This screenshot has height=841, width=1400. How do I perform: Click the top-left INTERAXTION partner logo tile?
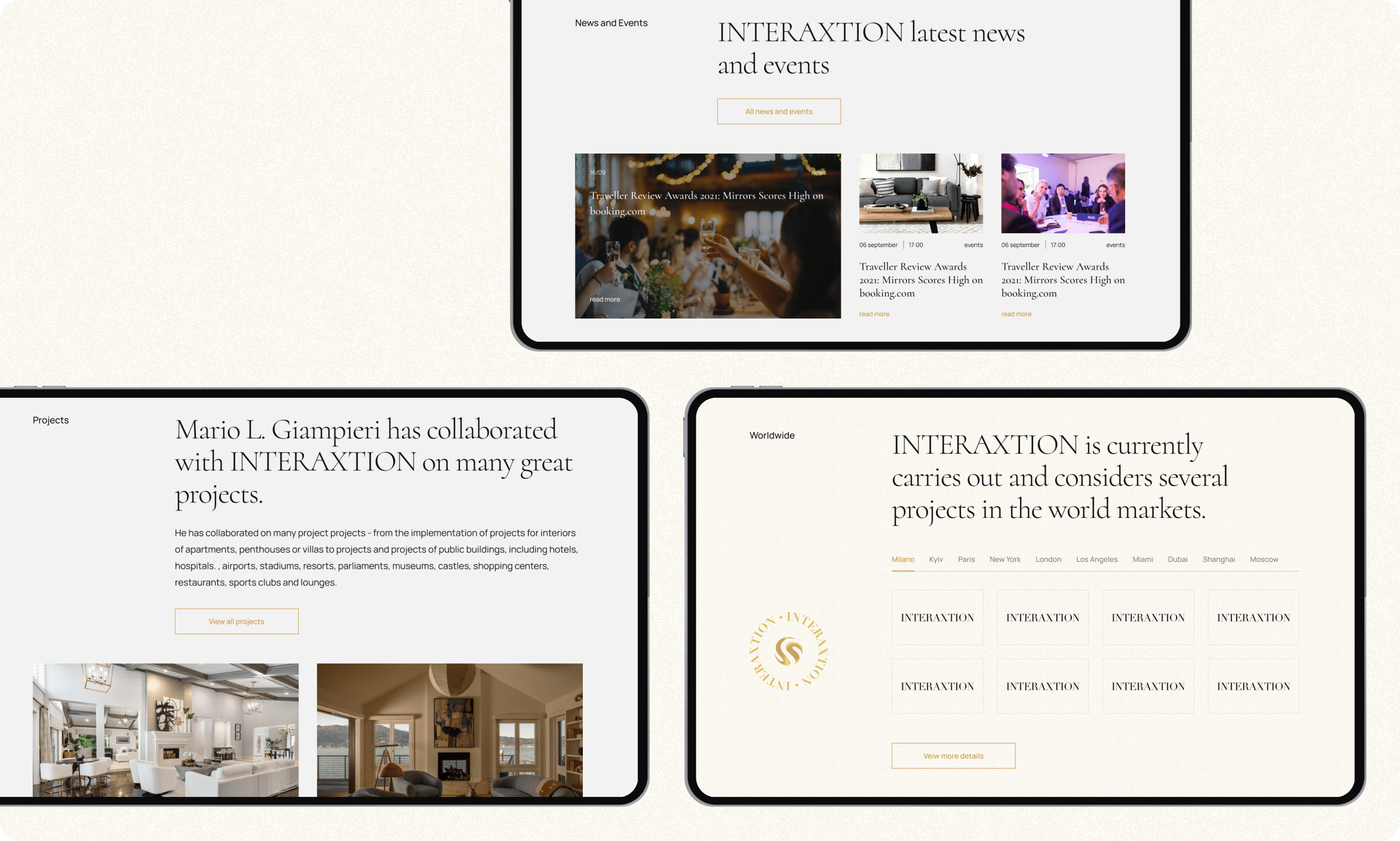coord(937,618)
